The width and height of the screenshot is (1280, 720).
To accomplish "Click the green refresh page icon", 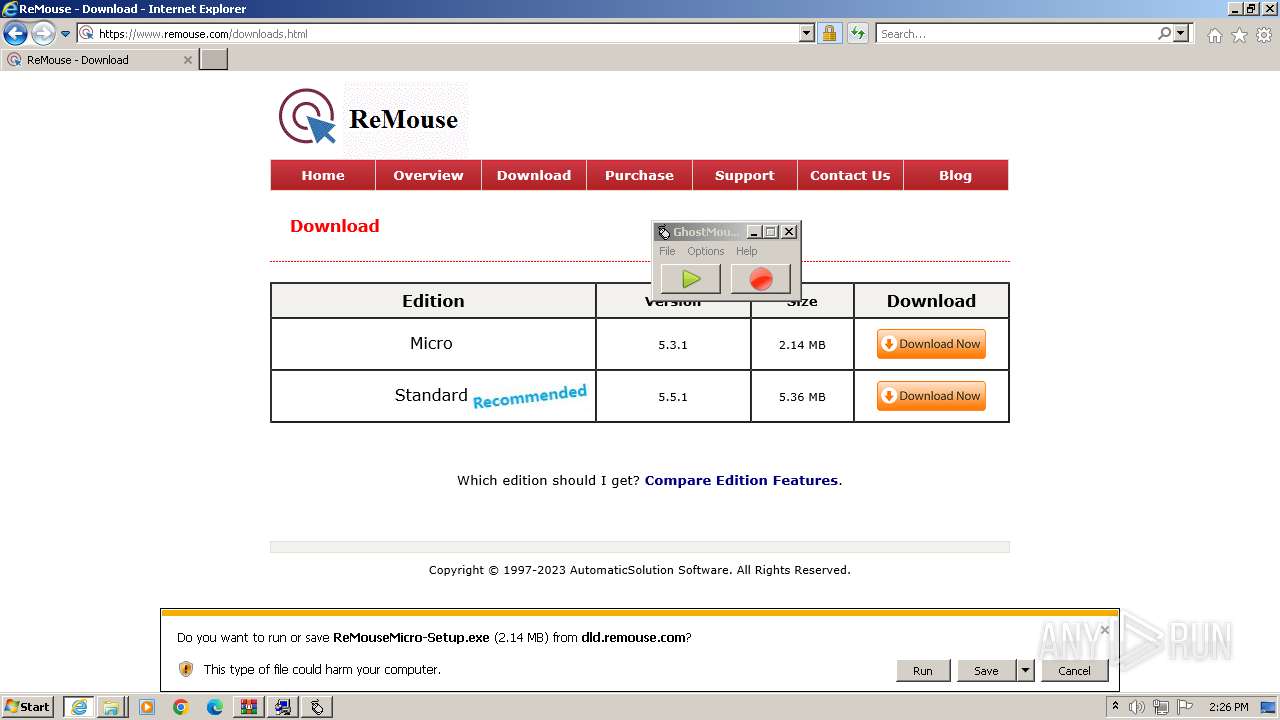I will [x=857, y=33].
